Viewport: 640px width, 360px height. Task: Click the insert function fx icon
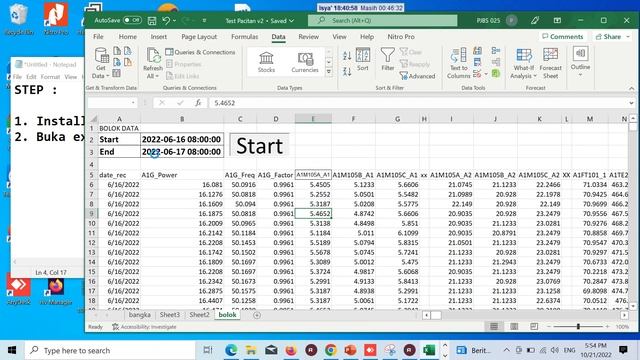(x=198, y=103)
